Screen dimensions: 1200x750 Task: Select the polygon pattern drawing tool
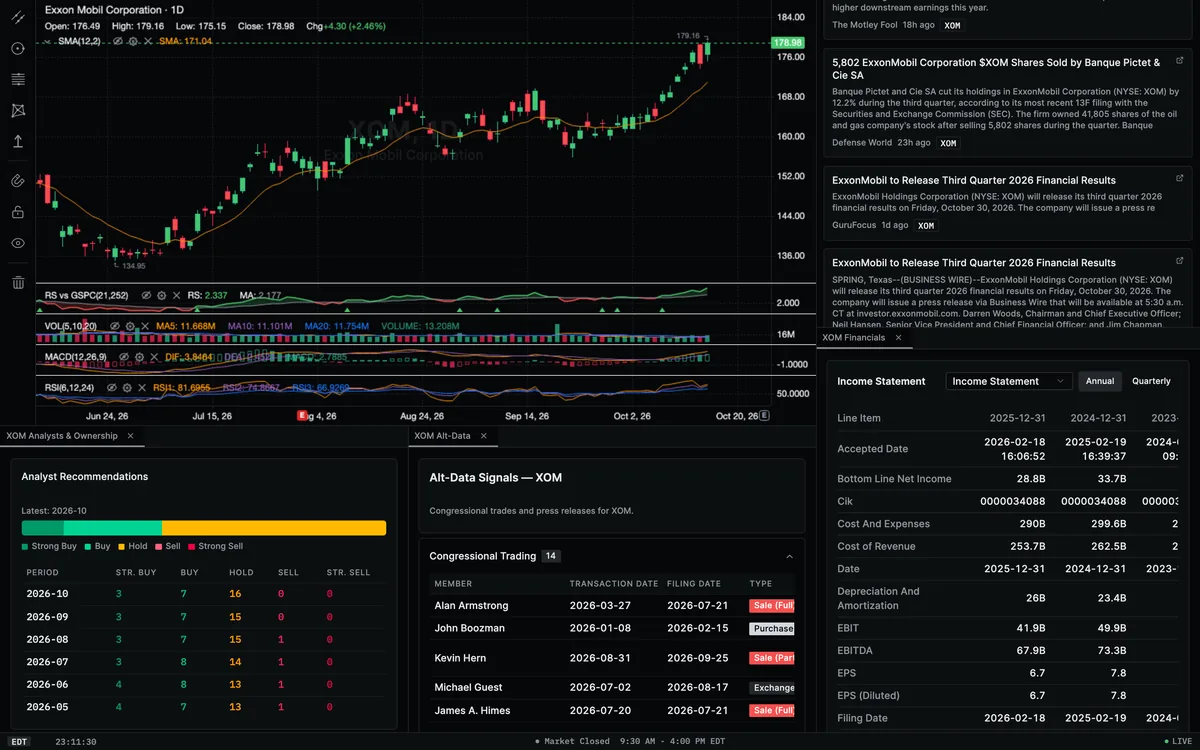(18, 111)
